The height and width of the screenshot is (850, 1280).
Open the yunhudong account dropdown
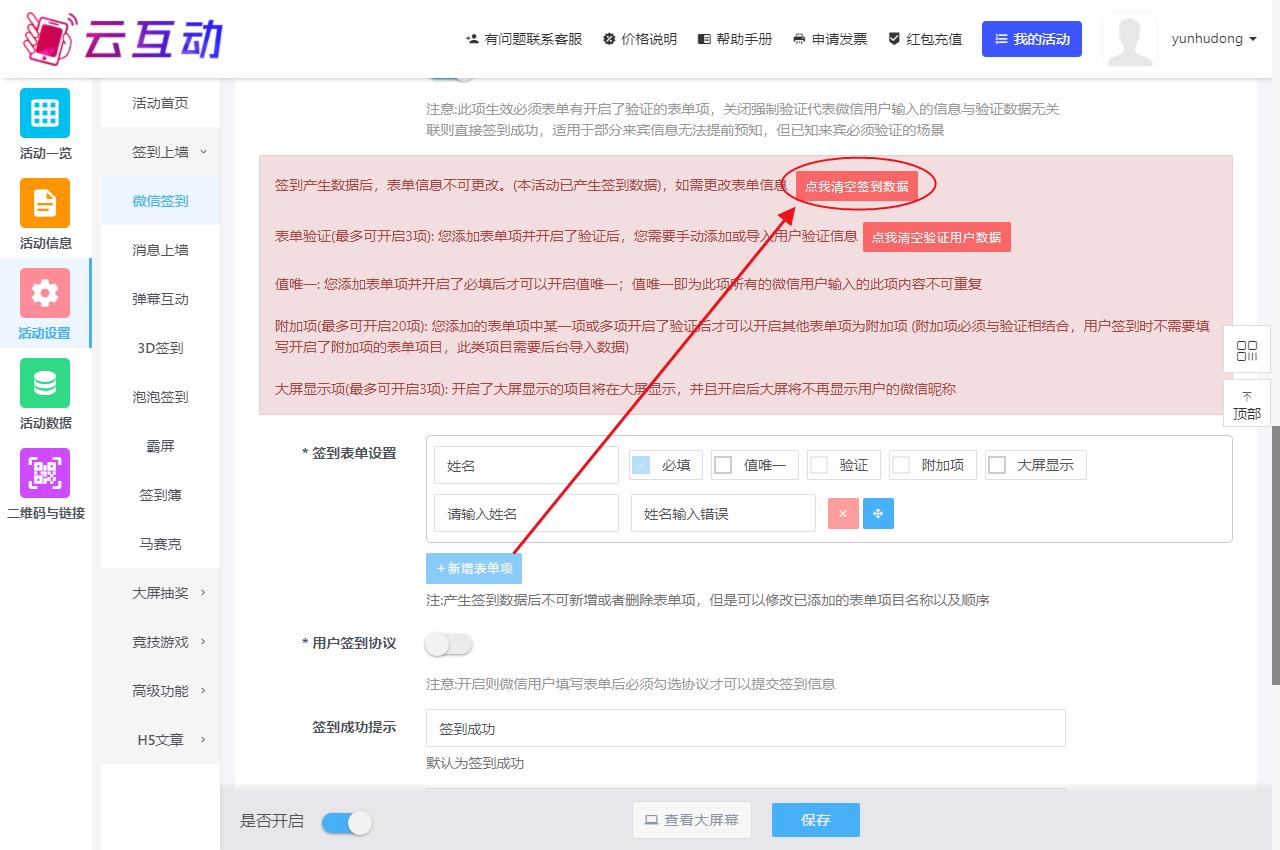click(1213, 39)
